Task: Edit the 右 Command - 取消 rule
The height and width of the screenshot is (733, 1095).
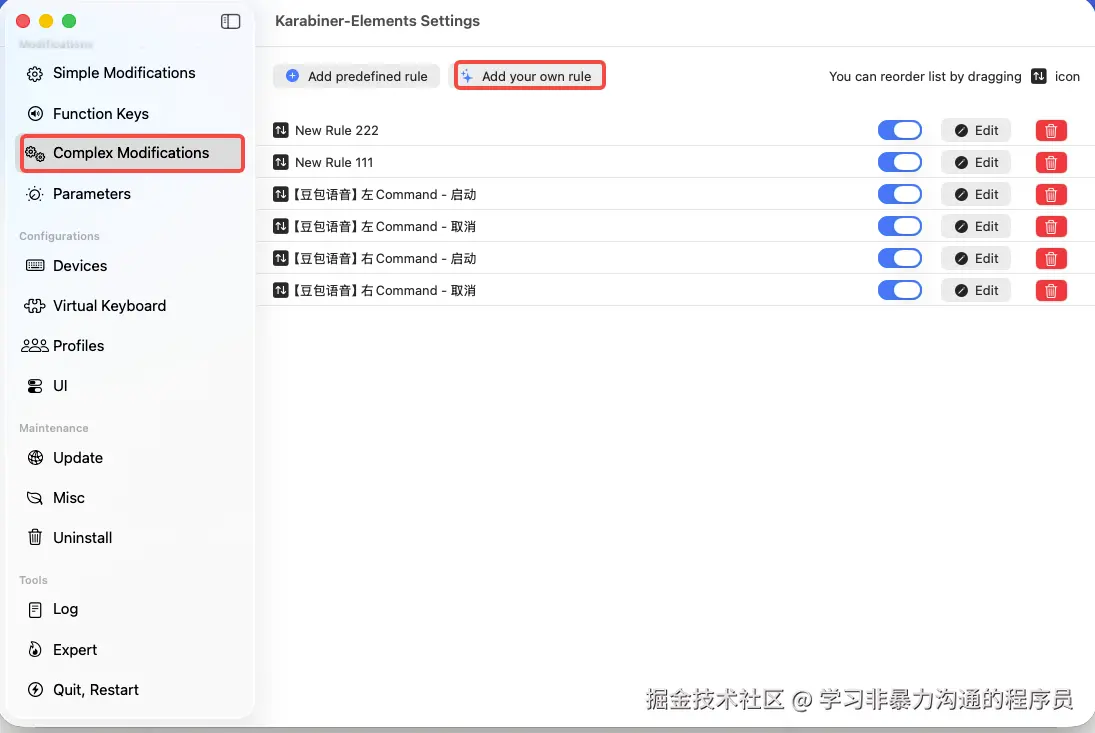Action: [976, 290]
